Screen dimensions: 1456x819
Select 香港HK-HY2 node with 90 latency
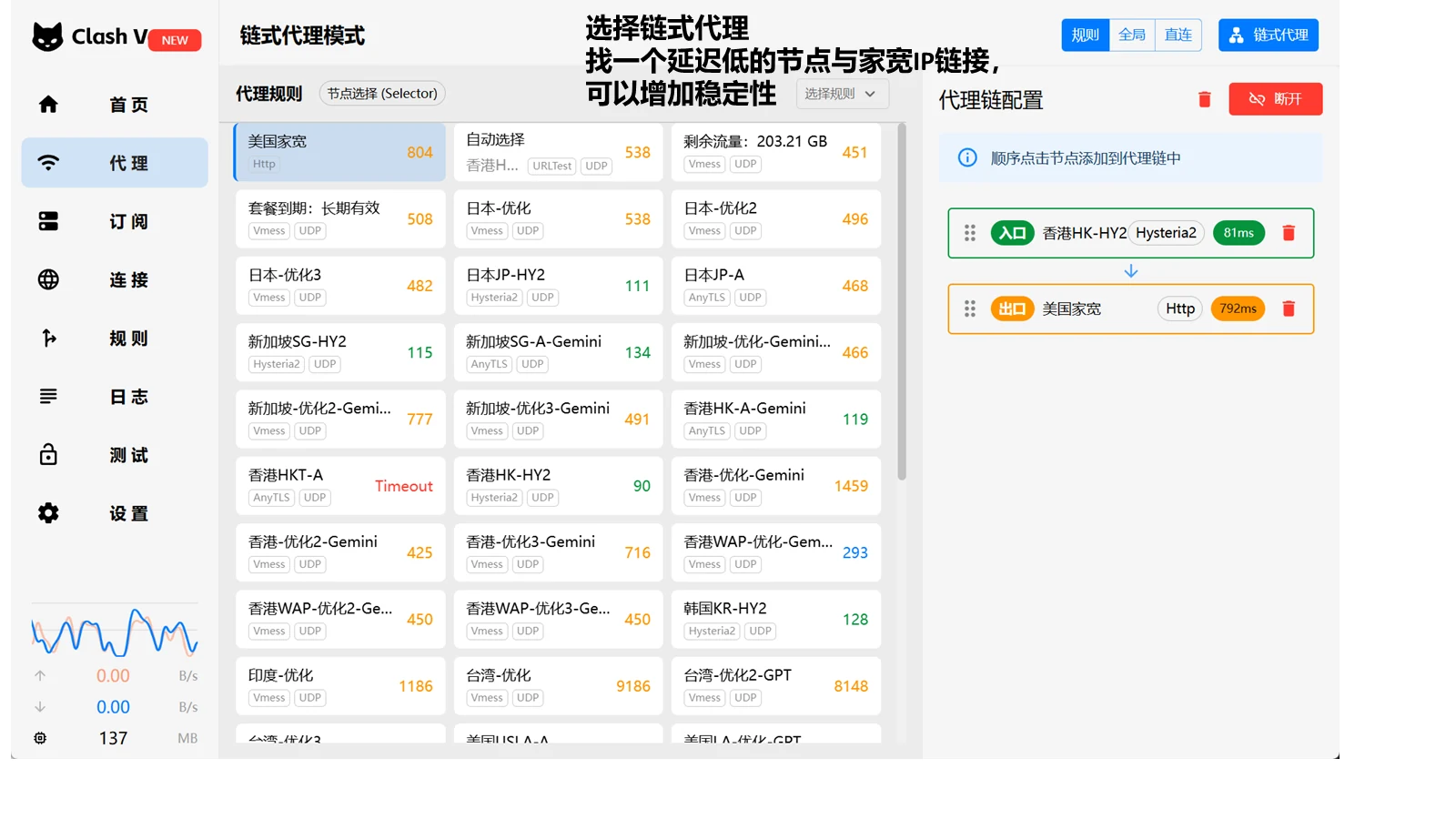pos(558,485)
